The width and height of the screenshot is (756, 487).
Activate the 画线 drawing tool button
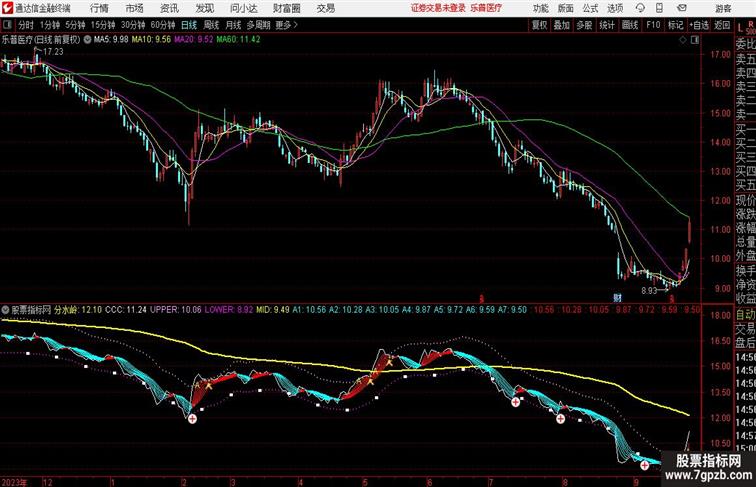[630, 25]
